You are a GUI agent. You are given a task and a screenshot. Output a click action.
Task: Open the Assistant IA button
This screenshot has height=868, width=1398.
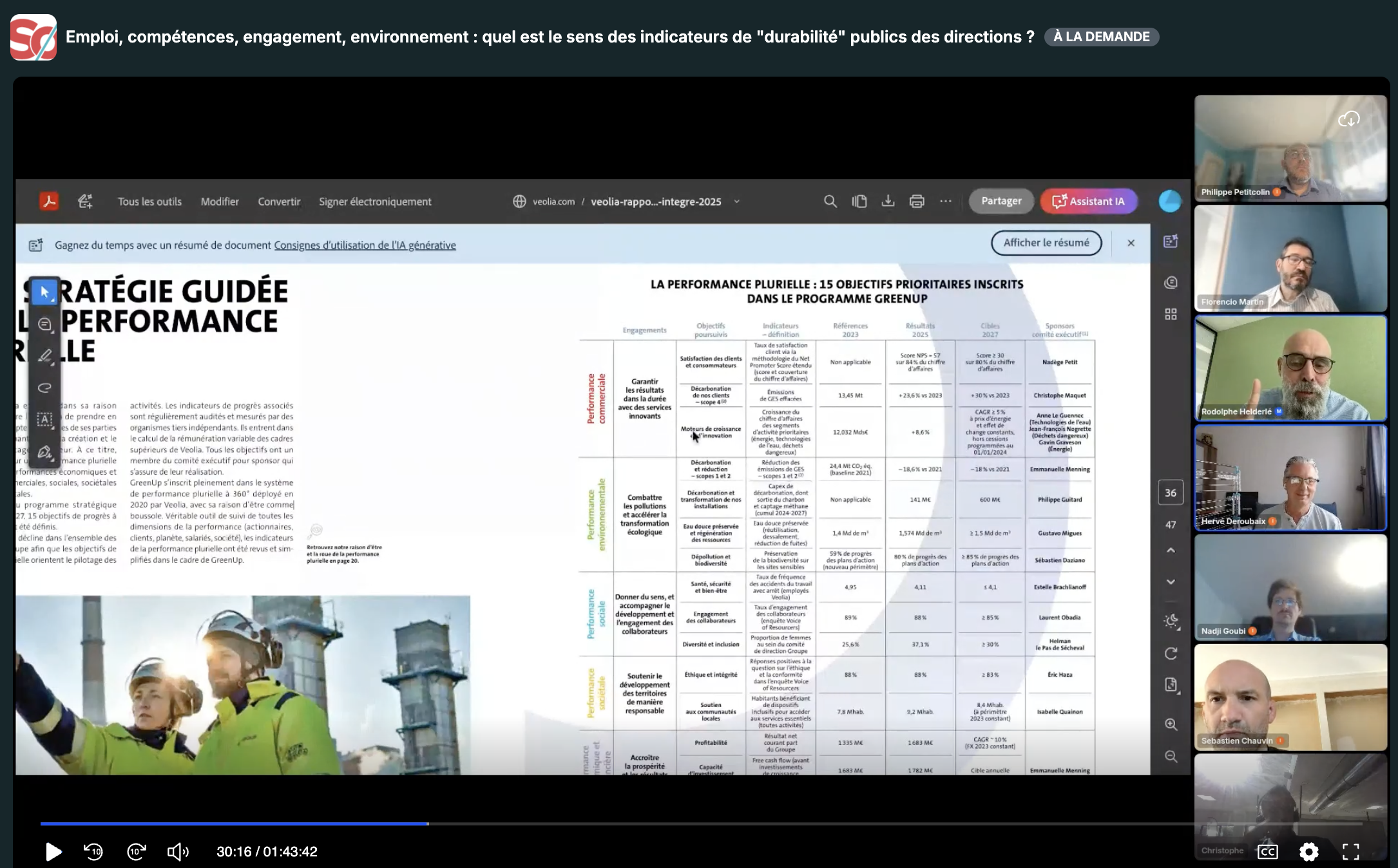point(1089,201)
